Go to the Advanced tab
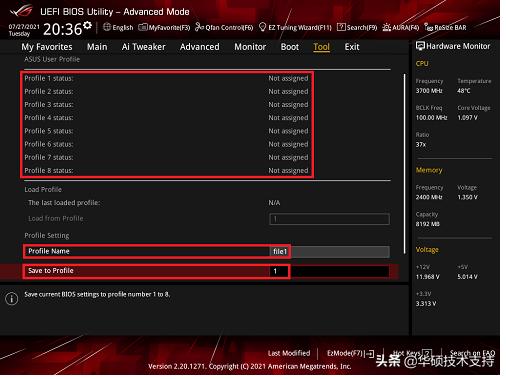Image resolution: width=506 pixels, height=379 pixels. click(x=200, y=47)
